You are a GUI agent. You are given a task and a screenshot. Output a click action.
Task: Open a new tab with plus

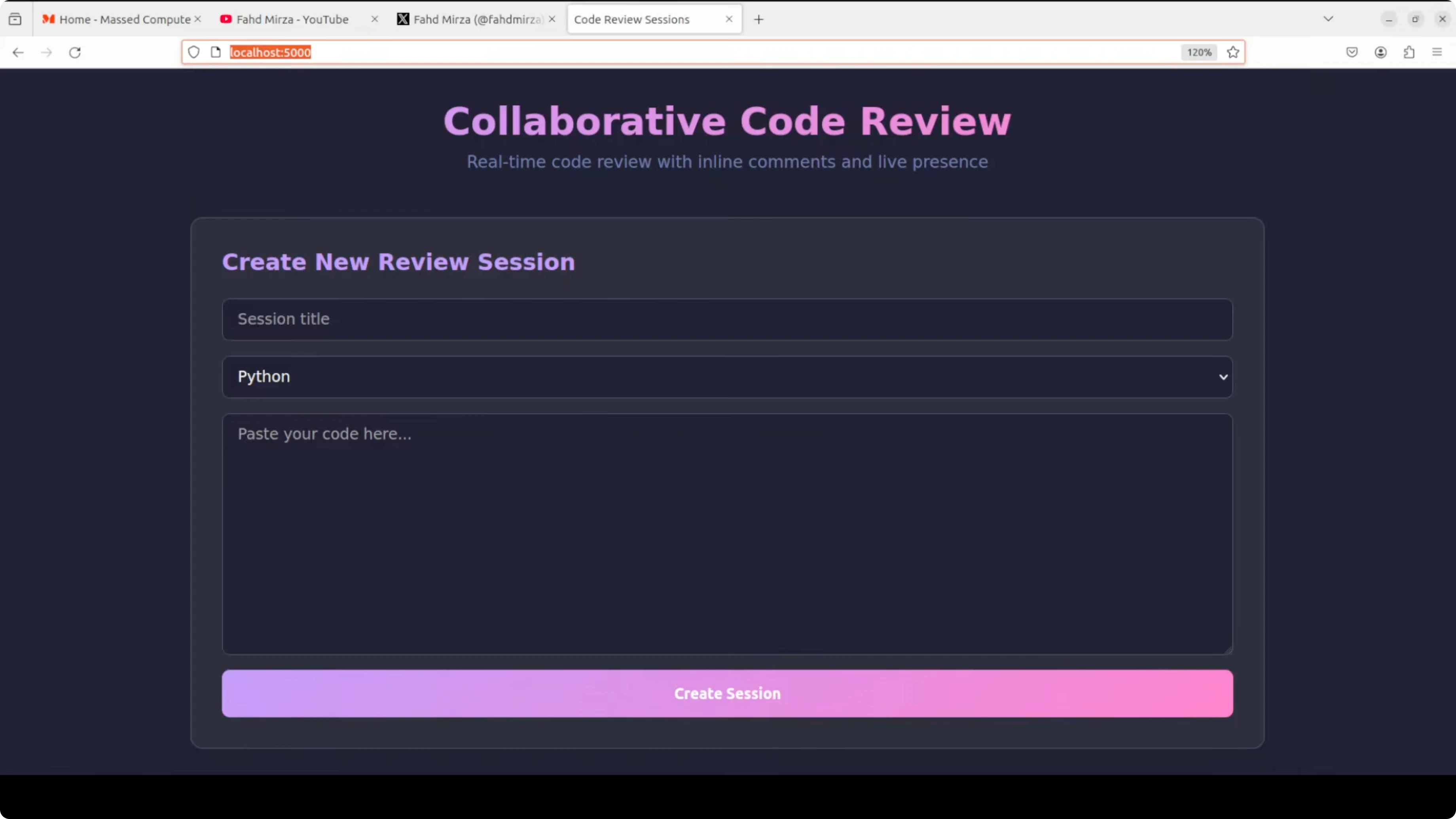pyautogui.click(x=758, y=20)
